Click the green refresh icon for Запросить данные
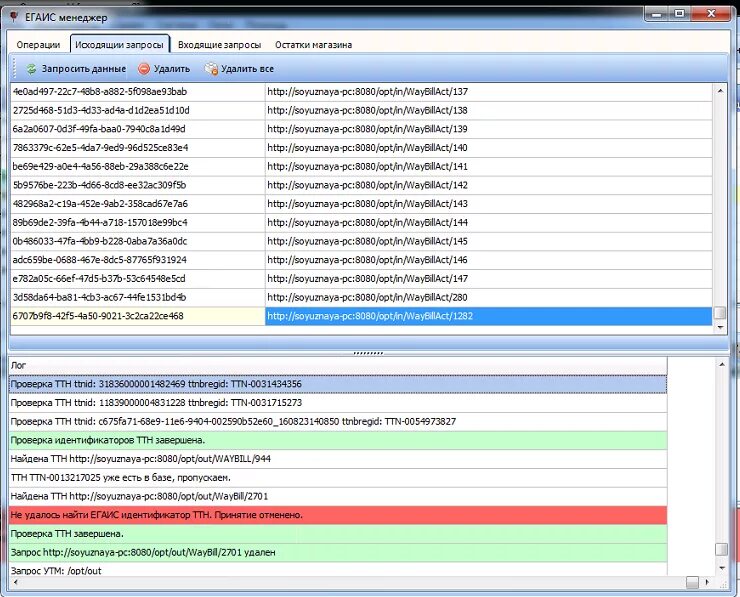 [x=31, y=69]
